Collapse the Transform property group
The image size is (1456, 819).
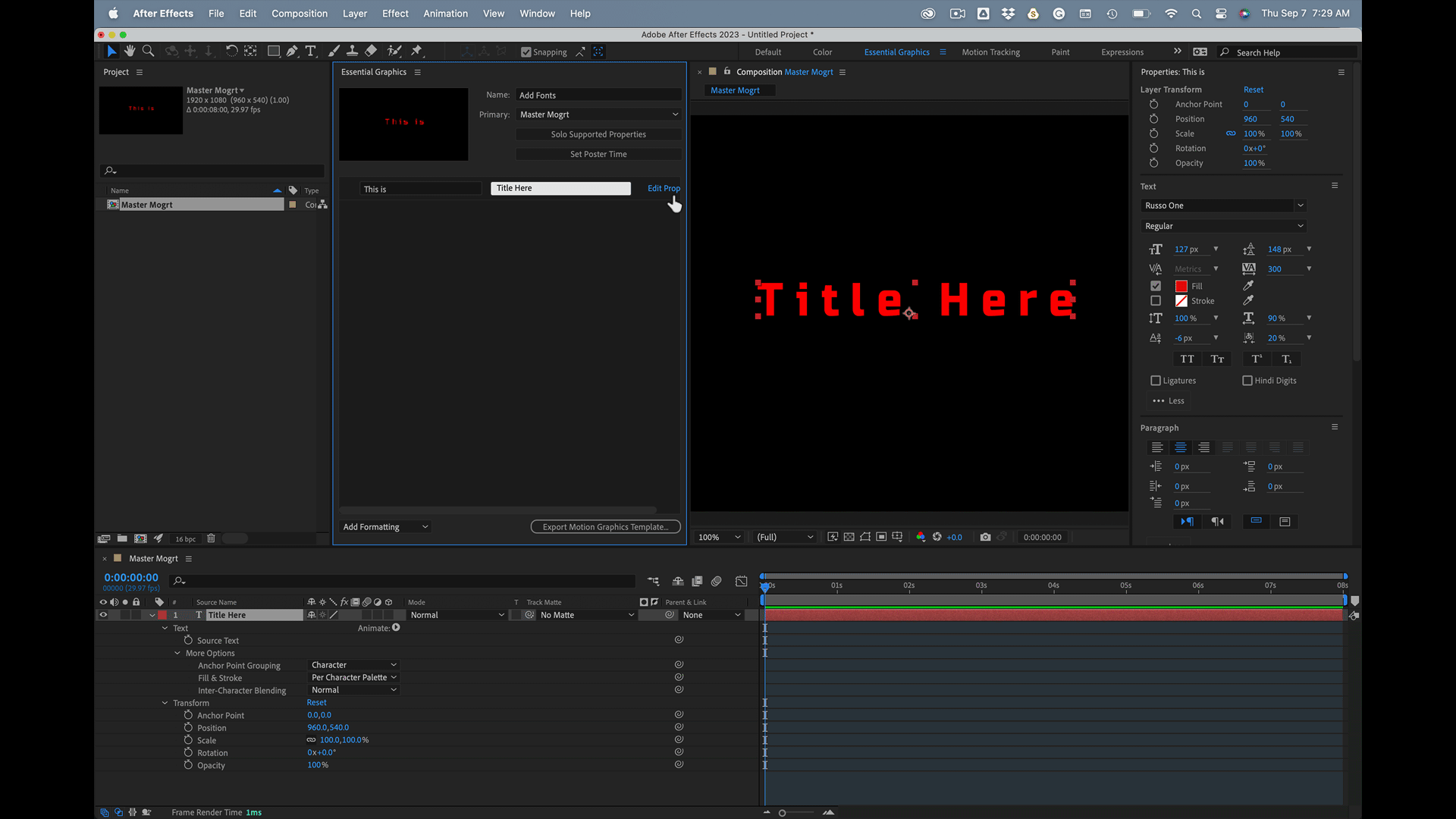point(165,703)
